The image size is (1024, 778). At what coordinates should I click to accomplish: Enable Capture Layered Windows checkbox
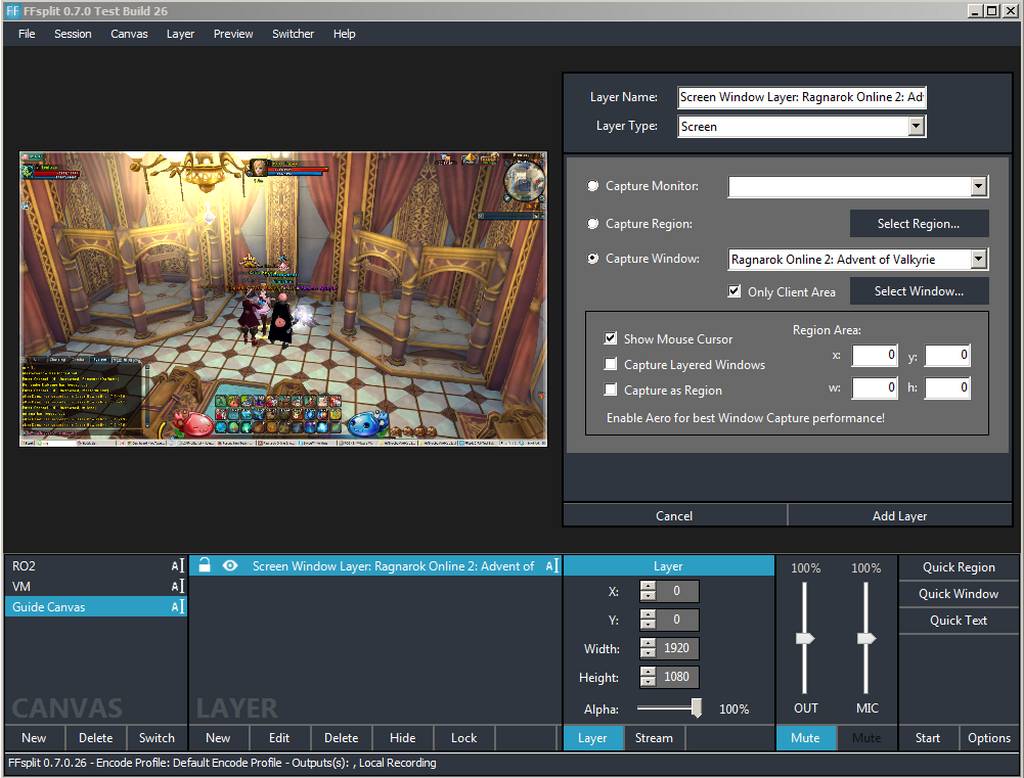pyautogui.click(x=610, y=364)
